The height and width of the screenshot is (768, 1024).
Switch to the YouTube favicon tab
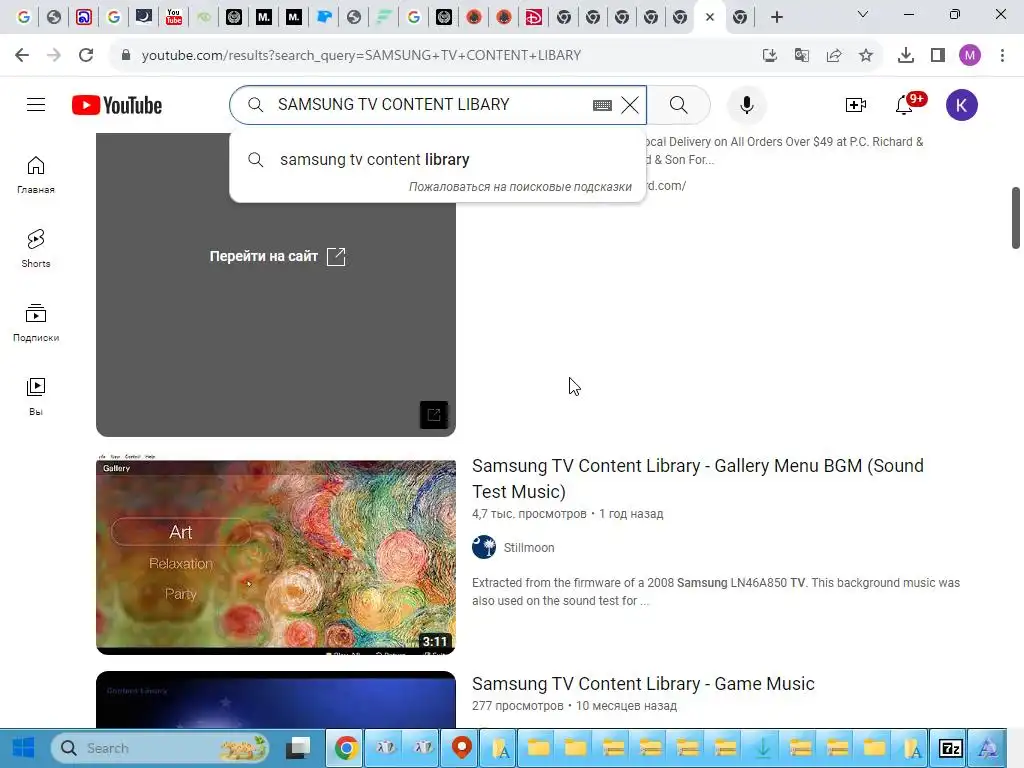[174, 17]
